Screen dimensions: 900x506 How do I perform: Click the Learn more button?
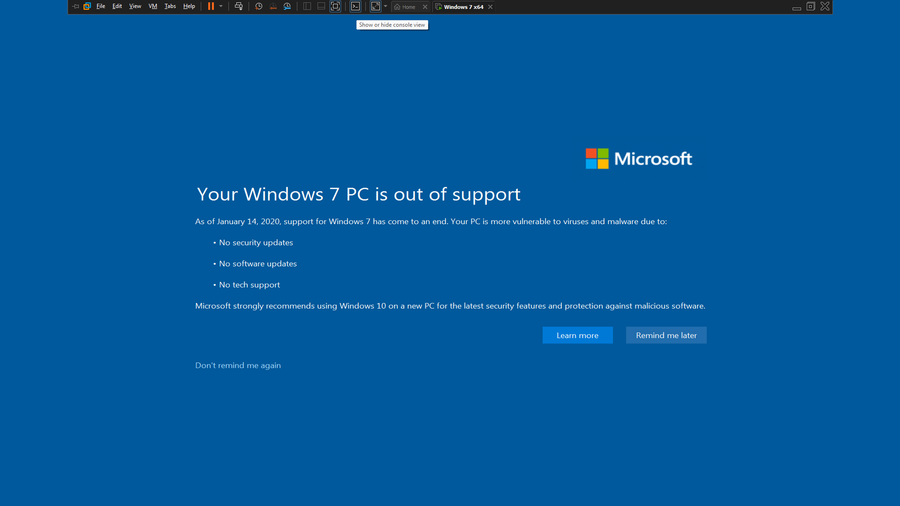[577, 335]
